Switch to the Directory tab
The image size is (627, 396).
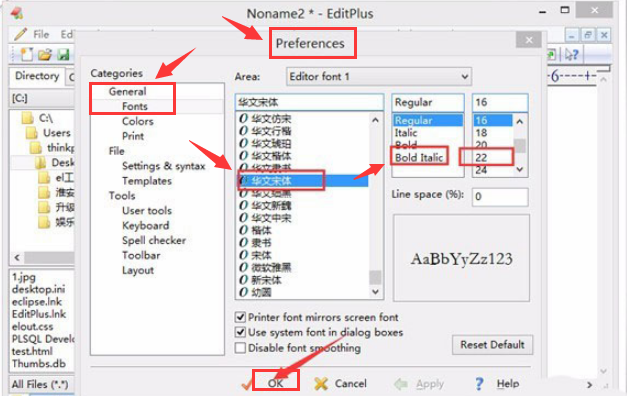click(37, 76)
